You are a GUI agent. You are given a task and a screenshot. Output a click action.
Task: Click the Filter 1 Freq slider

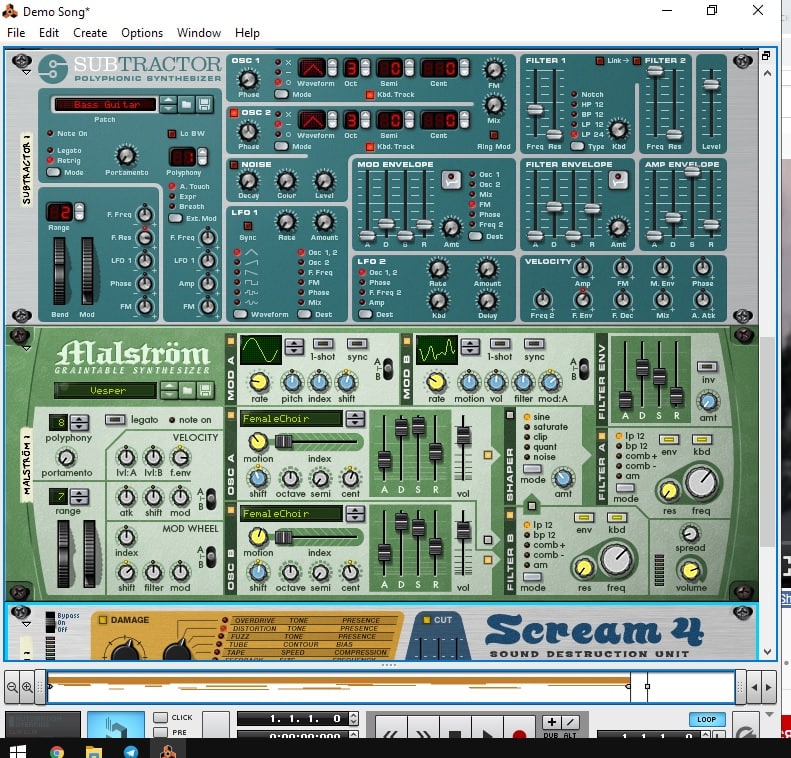pos(535,109)
